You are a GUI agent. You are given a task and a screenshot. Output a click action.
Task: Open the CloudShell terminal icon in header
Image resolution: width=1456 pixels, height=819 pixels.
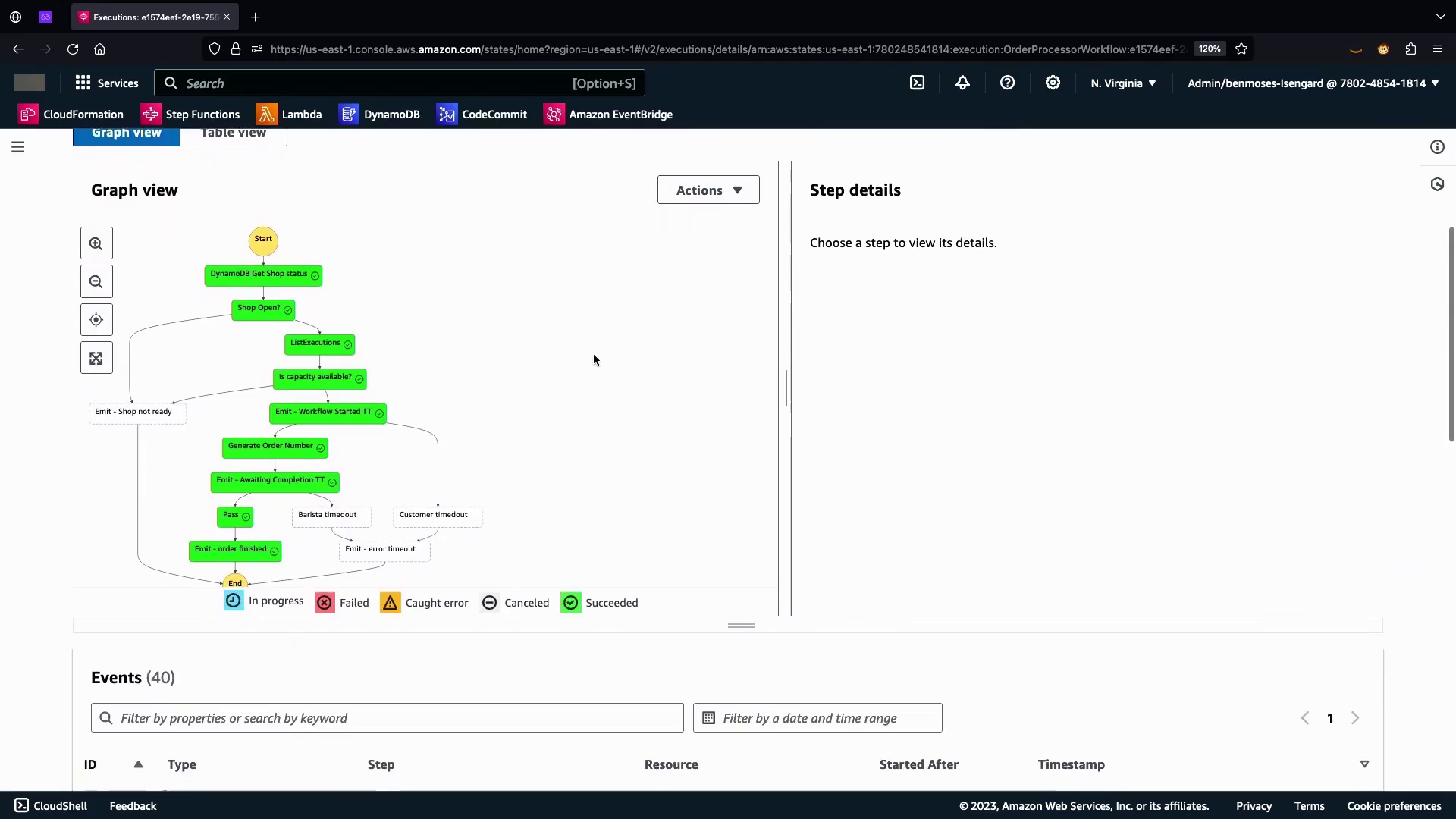(918, 83)
